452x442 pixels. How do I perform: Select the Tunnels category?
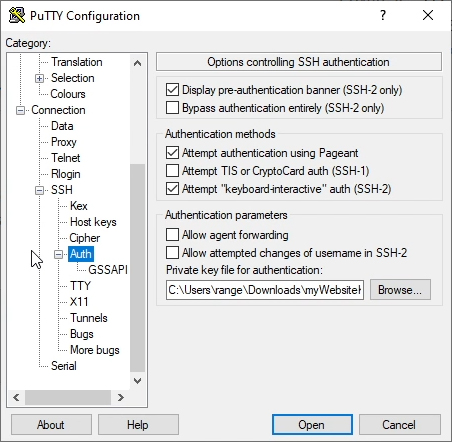89,318
